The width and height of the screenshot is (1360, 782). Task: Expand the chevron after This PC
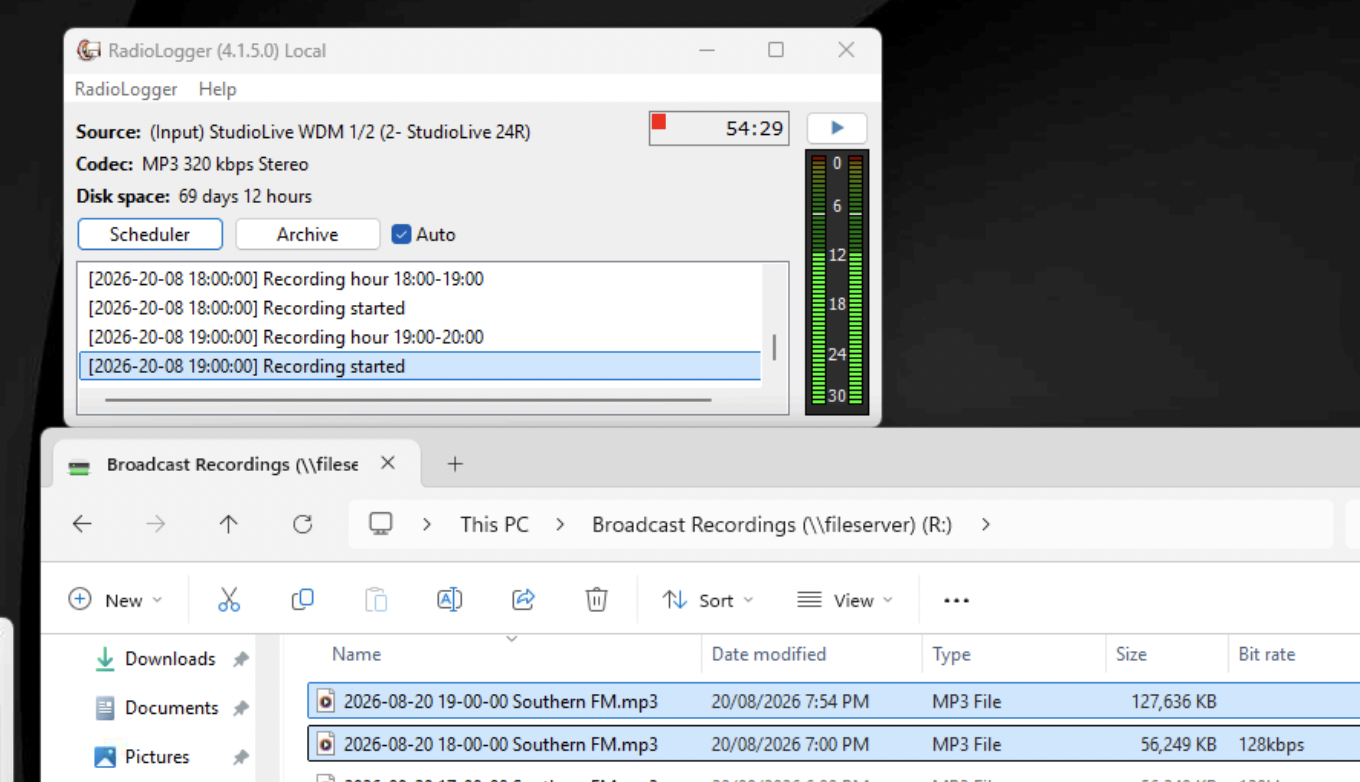[560, 524]
